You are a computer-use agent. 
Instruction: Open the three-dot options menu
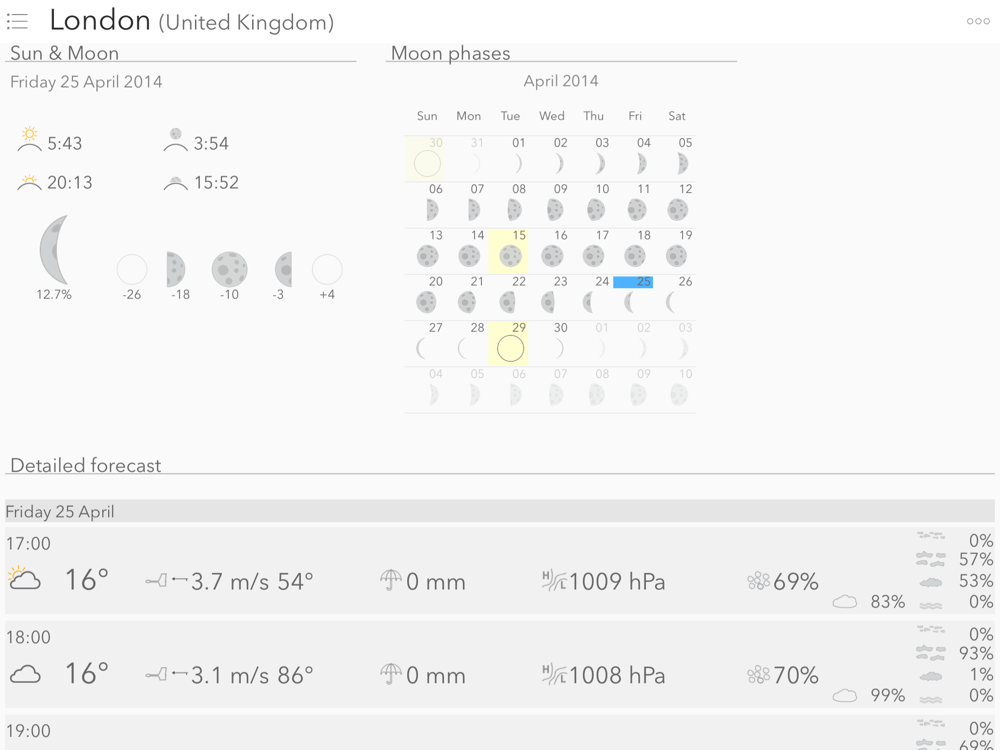[x=978, y=21]
